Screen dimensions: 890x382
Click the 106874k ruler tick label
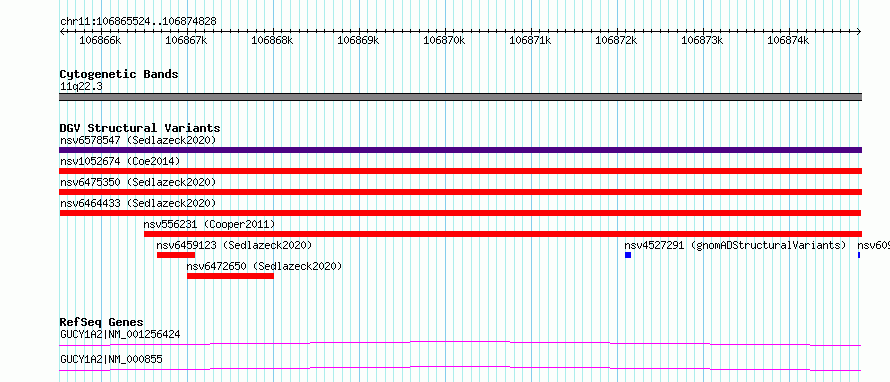coord(788,40)
